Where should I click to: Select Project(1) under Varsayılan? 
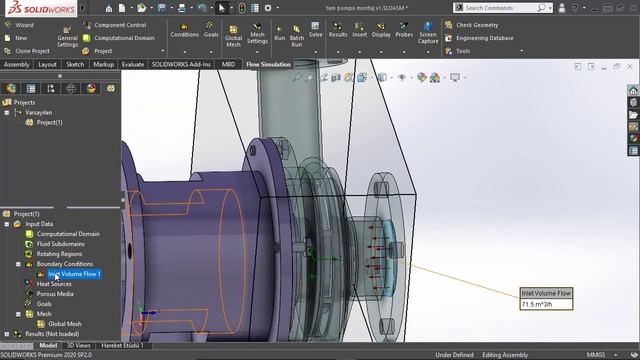[49, 122]
